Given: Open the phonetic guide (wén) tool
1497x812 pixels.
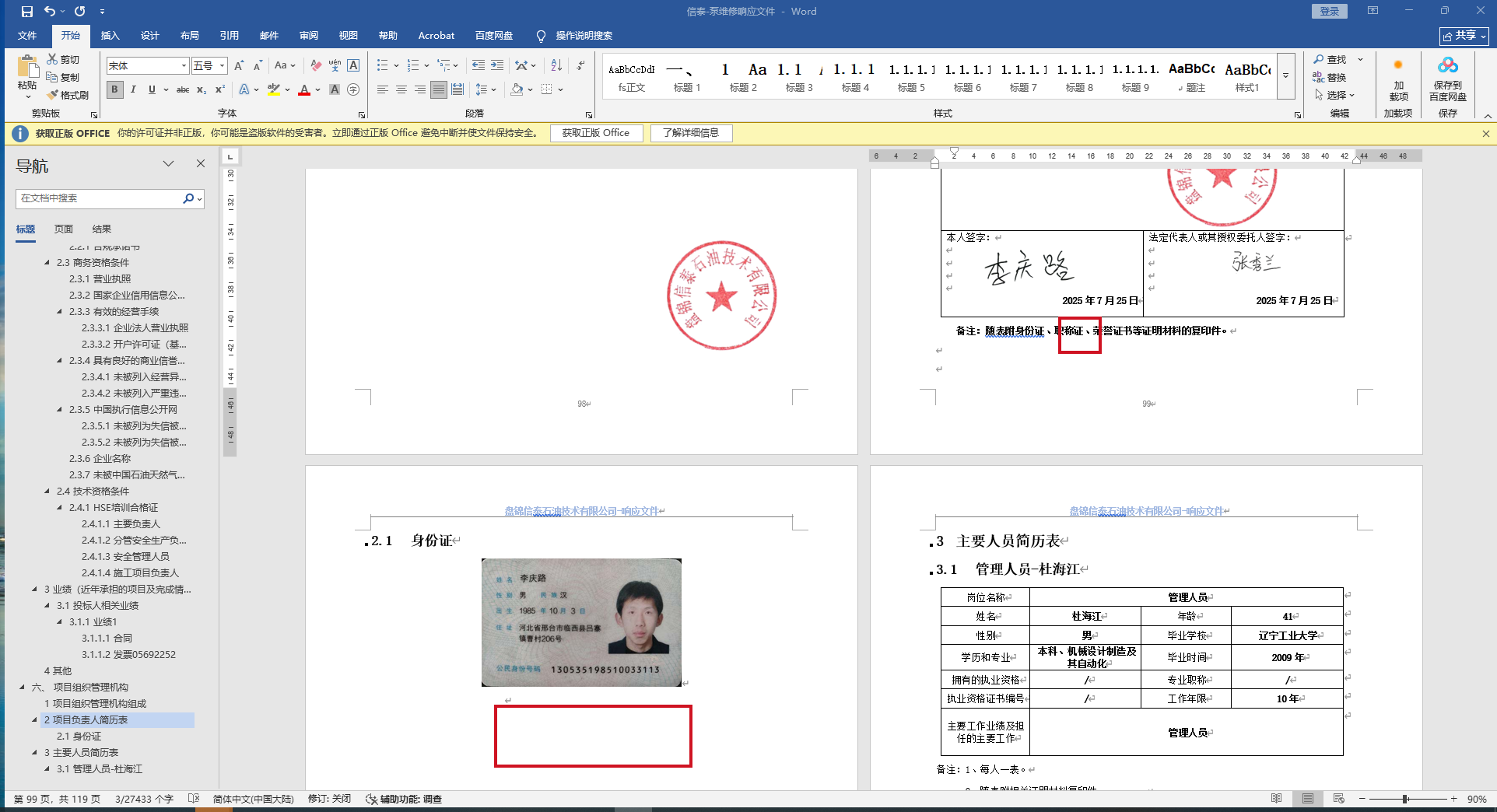Looking at the screenshot, I should [x=335, y=66].
